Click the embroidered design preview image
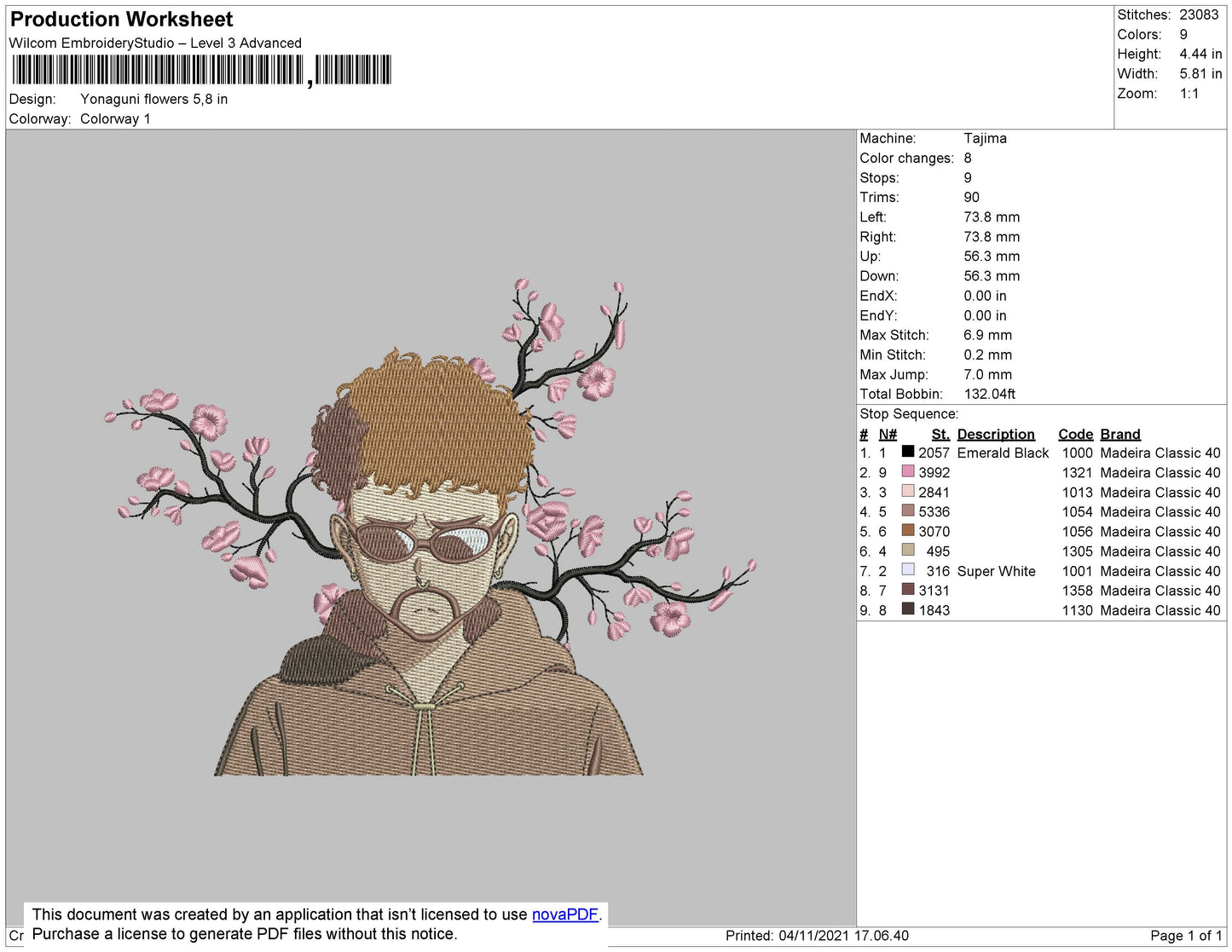1232x952 pixels. (x=431, y=527)
